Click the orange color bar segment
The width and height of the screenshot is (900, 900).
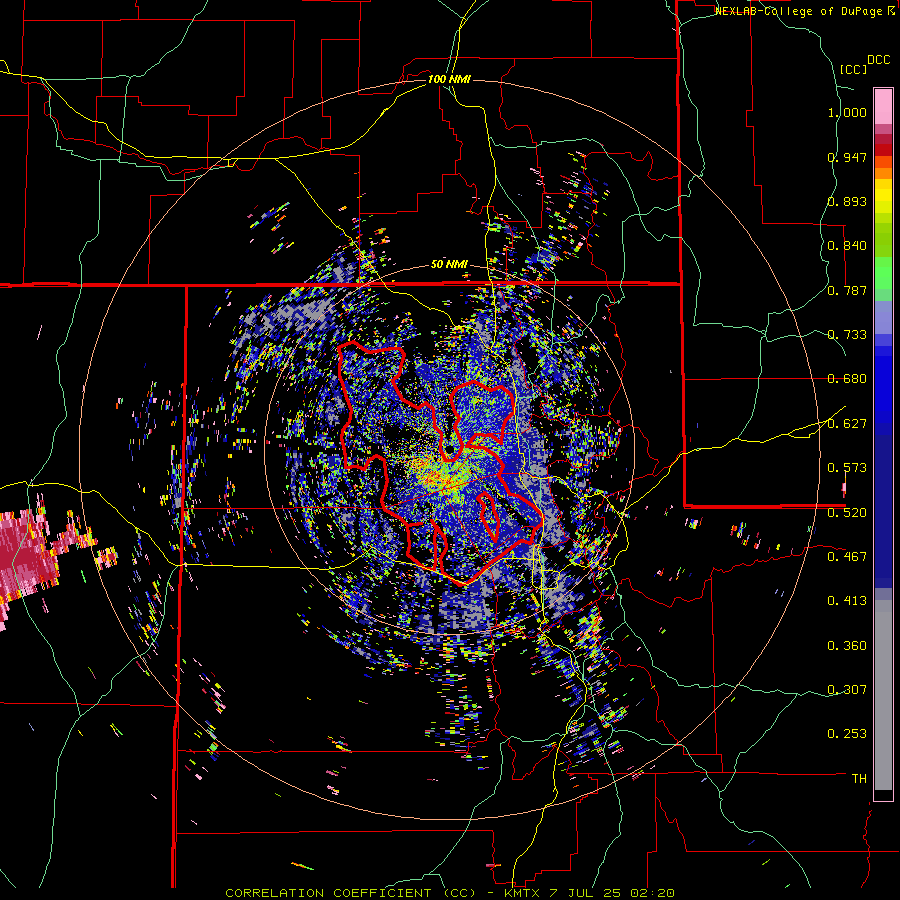(x=883, y=173)
